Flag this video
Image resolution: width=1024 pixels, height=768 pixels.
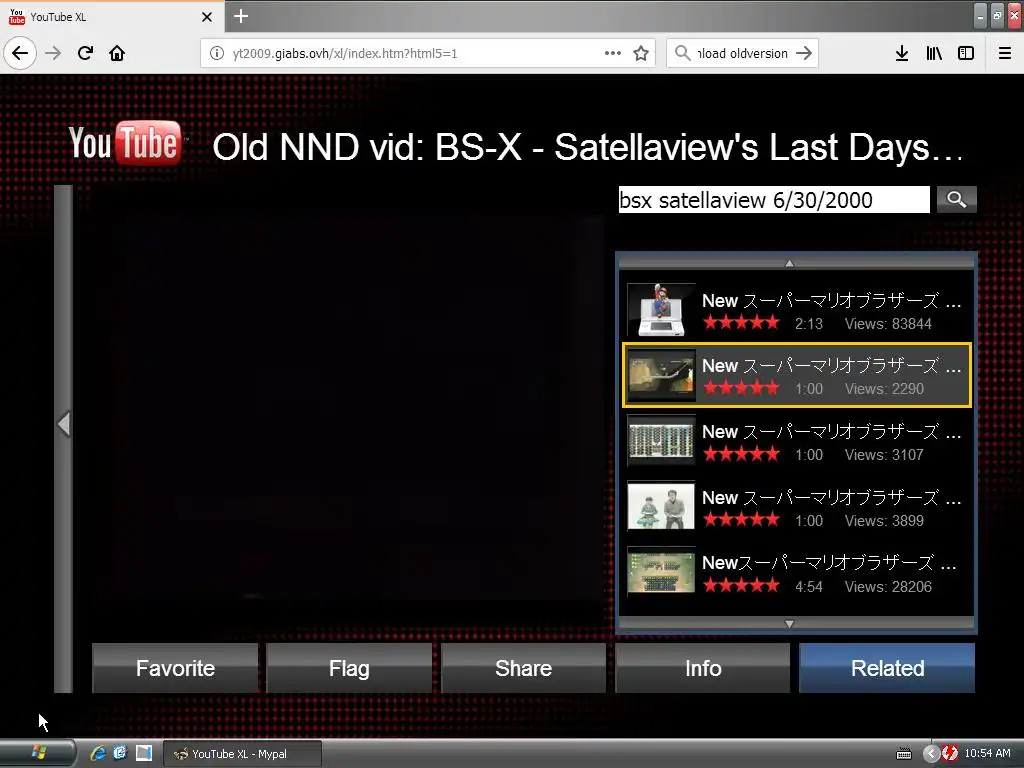point(349,668)
